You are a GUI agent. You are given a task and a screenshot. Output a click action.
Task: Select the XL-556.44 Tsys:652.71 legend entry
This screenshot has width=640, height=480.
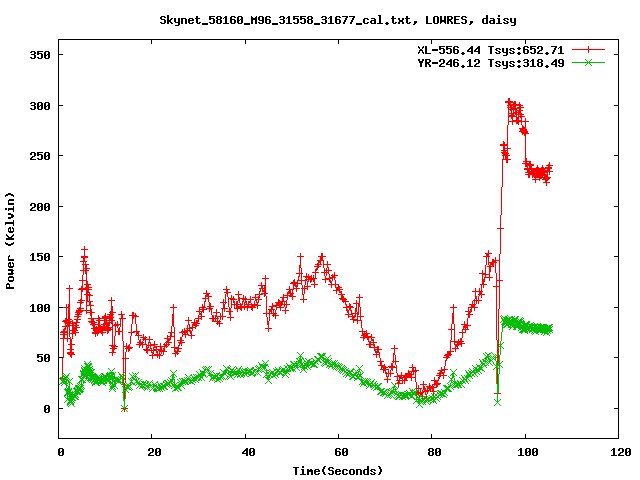point(491,50)
